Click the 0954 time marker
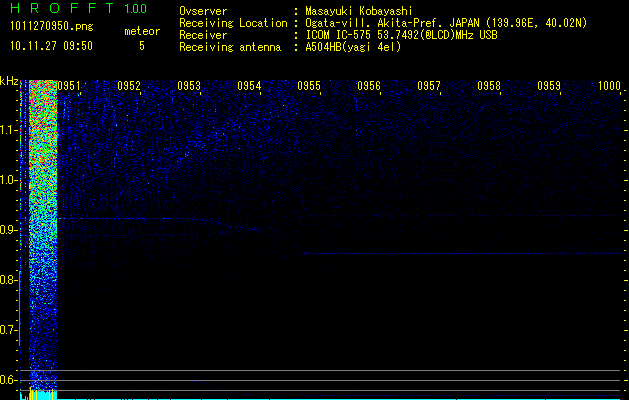Image resolution: width=629 pixels, height=400 pixels. click(x=249, y=86)
